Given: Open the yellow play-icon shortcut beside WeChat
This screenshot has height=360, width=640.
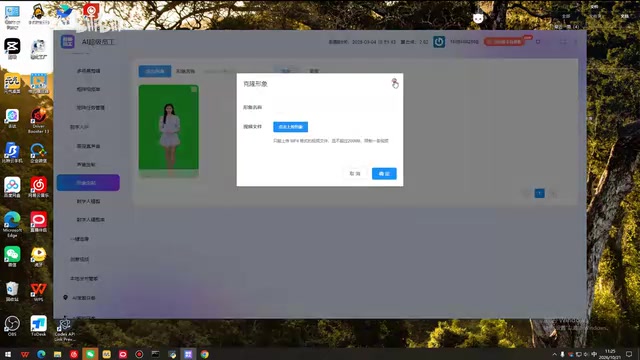Looking at the screenshot, I should click(x=38, y=257).
